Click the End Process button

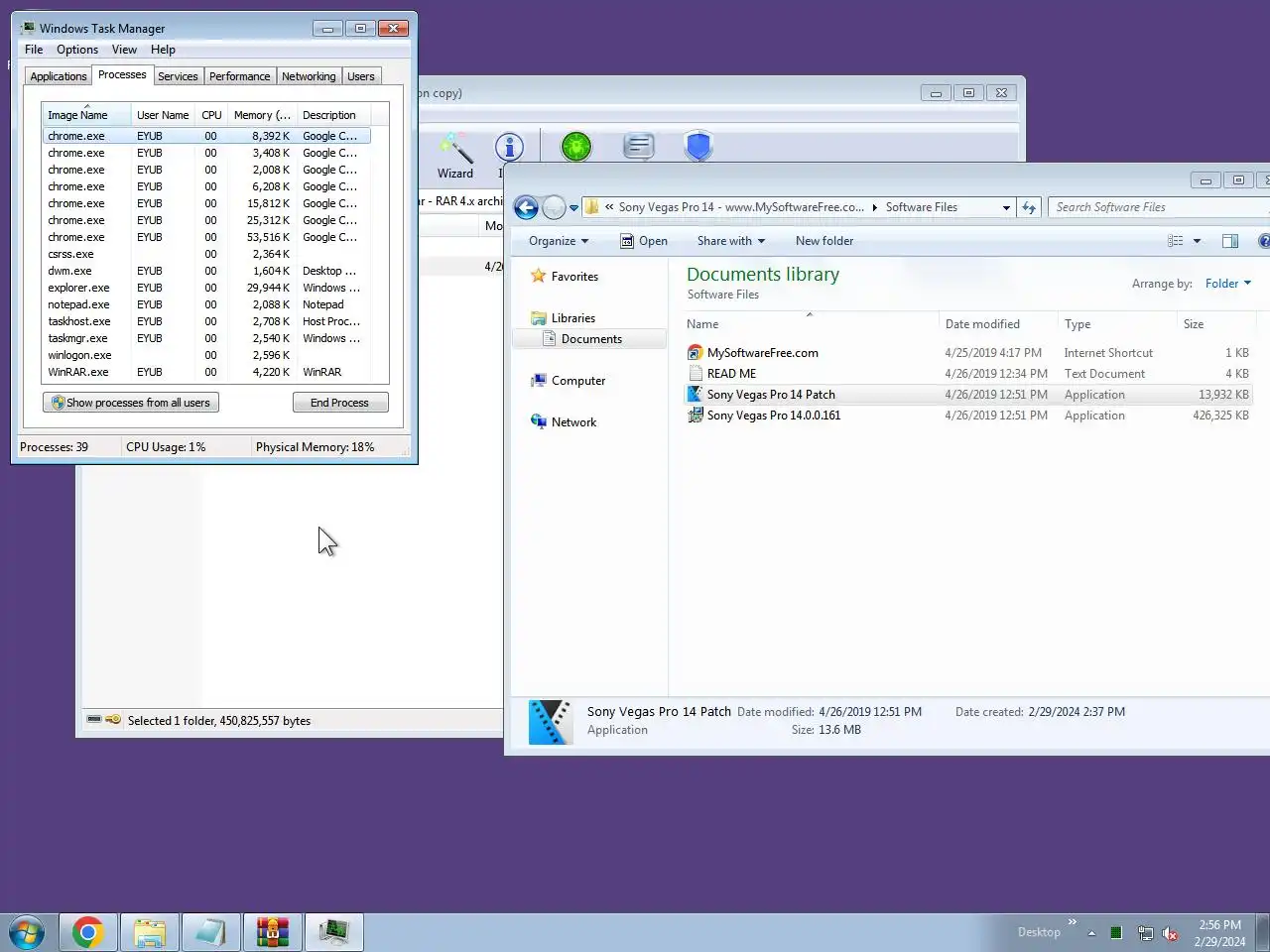[x=340, y=403]
